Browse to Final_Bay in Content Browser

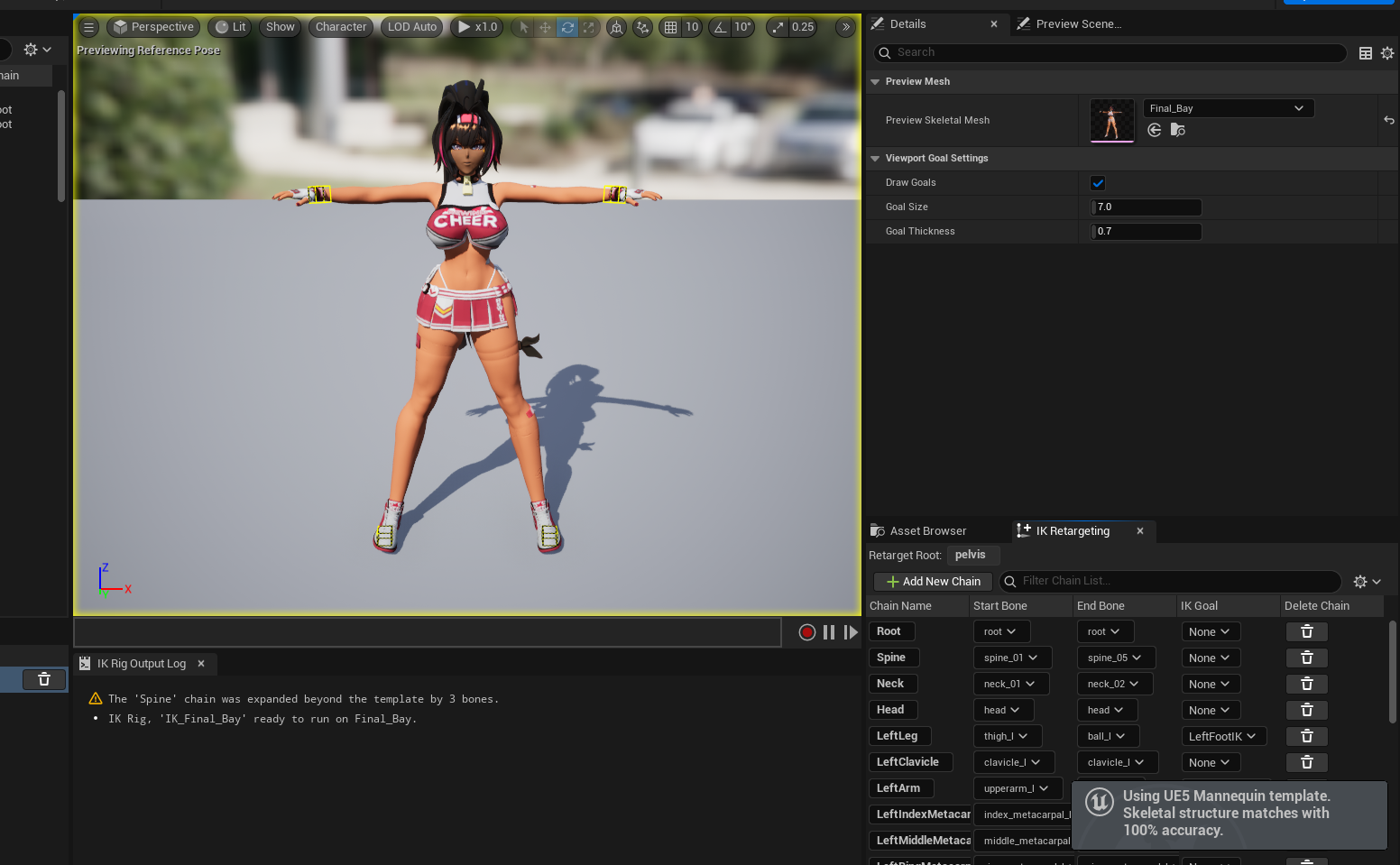[1177, 131]
